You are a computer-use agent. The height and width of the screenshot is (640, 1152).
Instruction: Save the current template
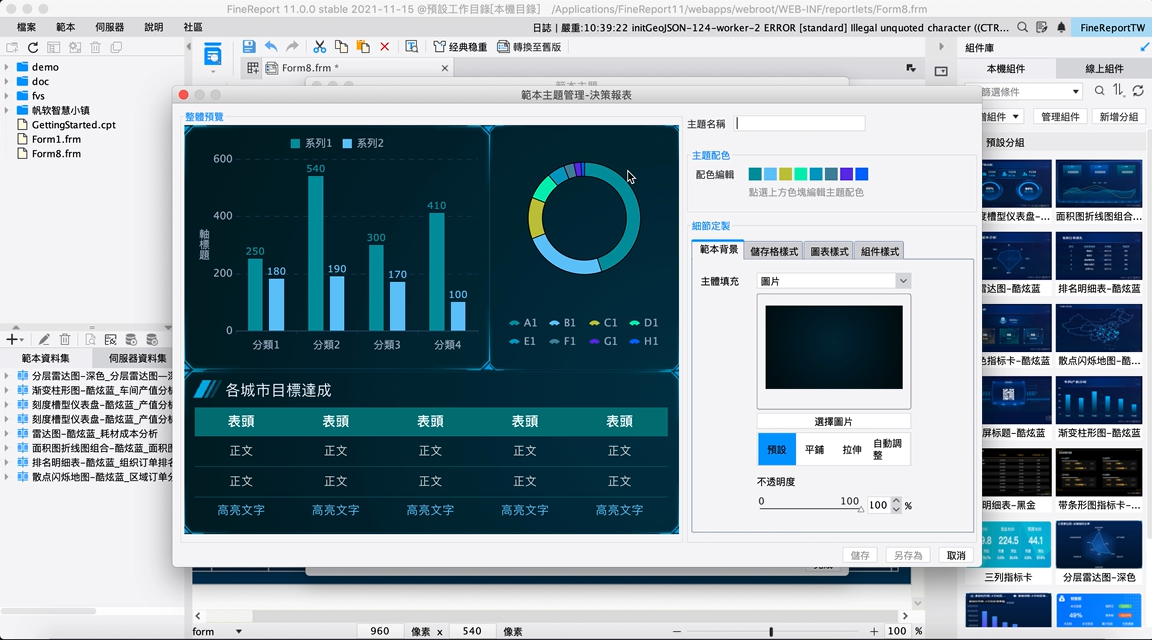[248, 46]
